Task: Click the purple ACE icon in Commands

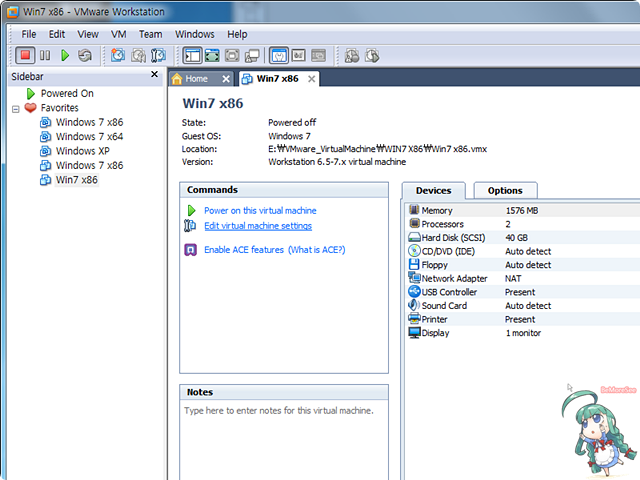Action: [191, 250]
